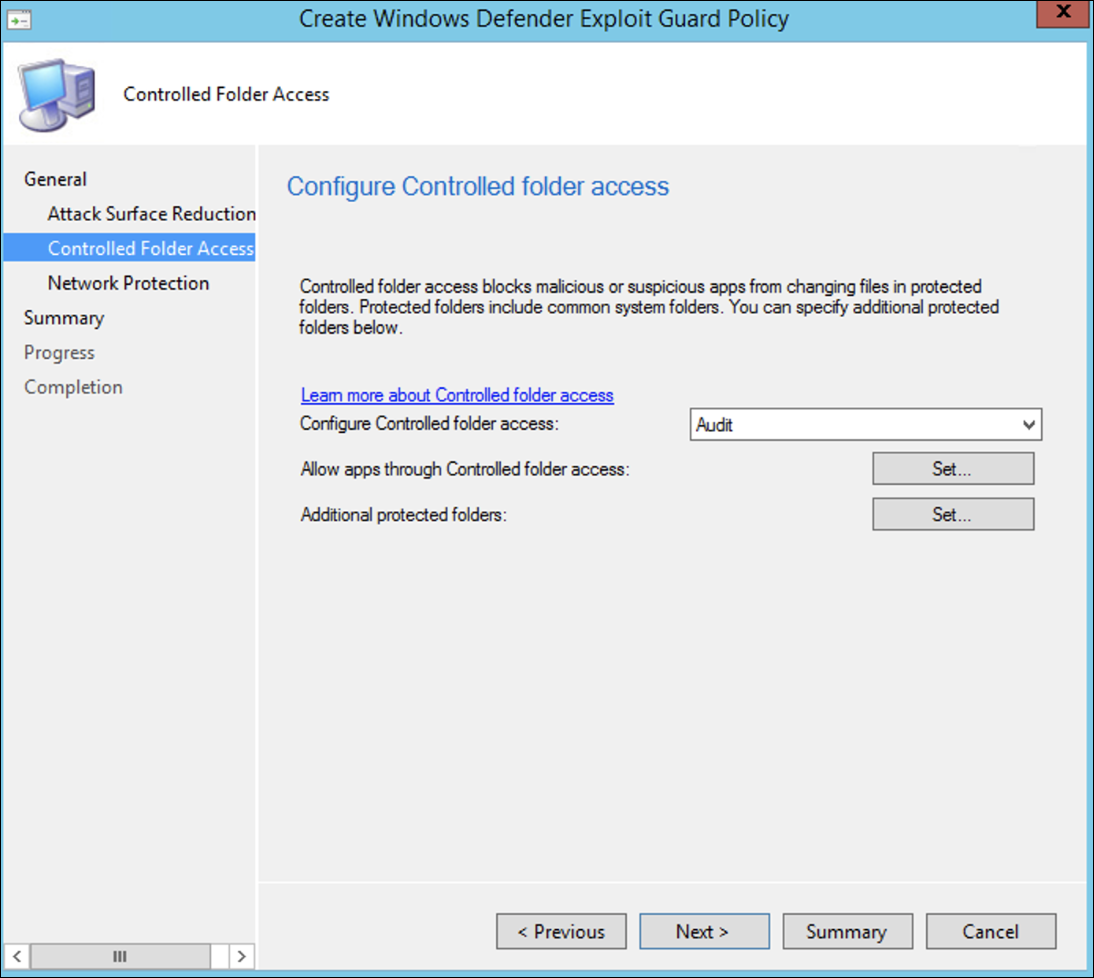Click the Controlled Folder Access header title
This screenshot has height=978, width=1094.
[x=226, y=94]
